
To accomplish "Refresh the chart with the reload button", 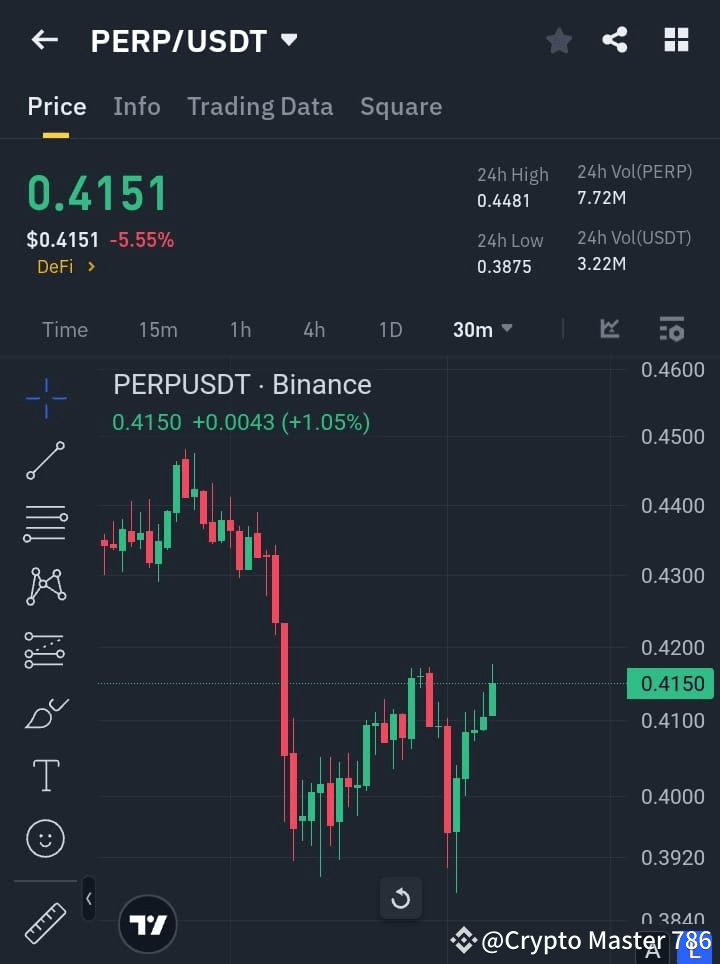I will point(401,898).
